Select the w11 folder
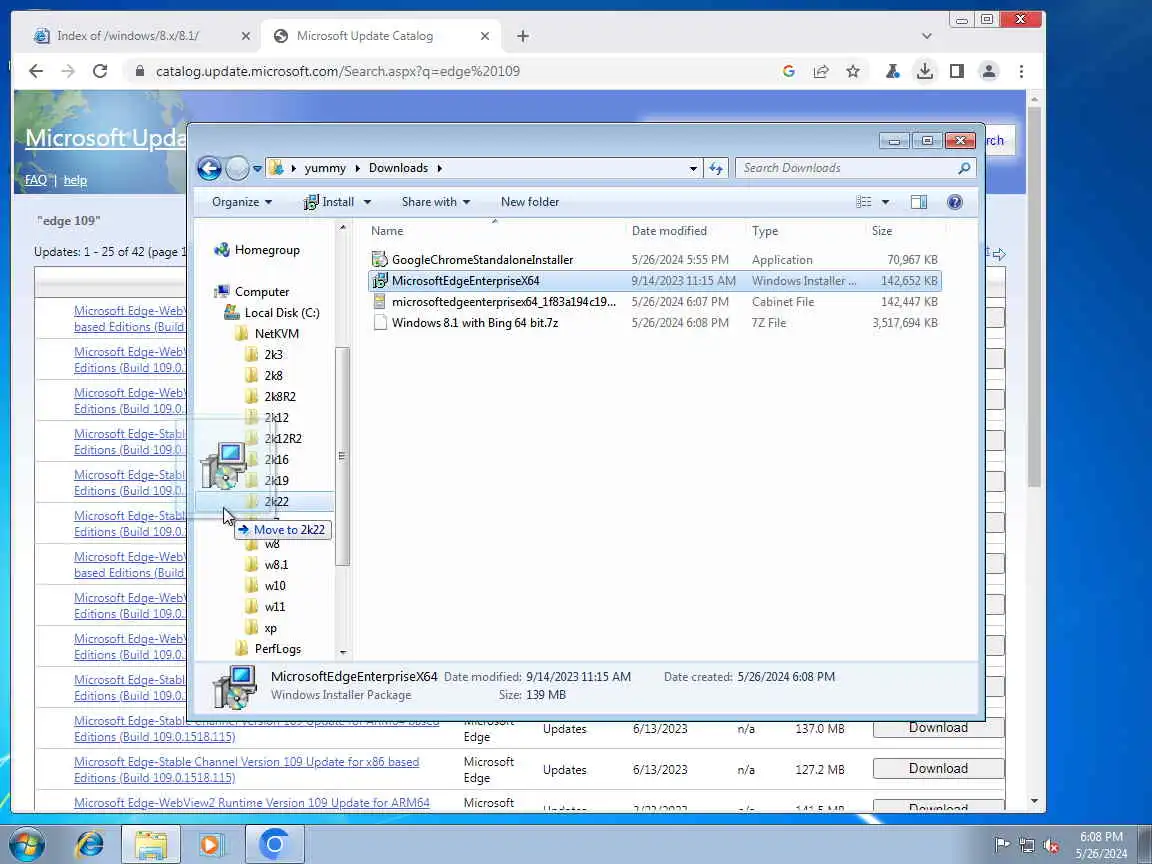 275,607
